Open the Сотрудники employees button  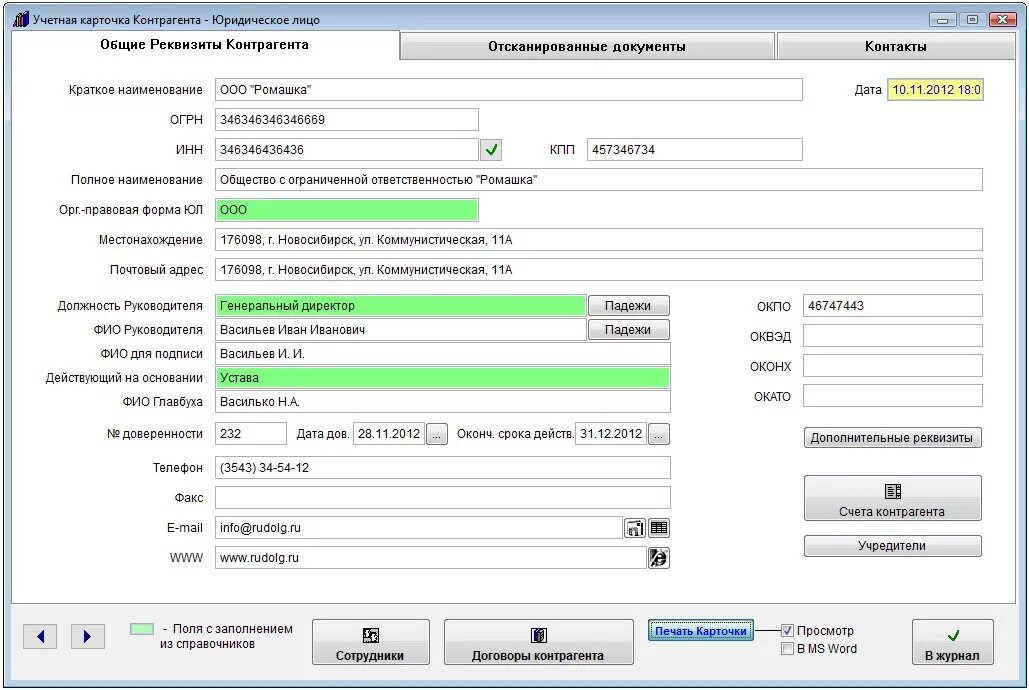(x=371, y=642)
